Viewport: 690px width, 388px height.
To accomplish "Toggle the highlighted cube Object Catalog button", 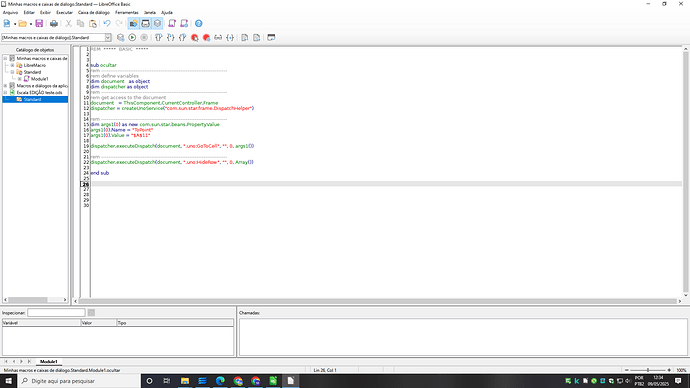I will click(158, 24).
